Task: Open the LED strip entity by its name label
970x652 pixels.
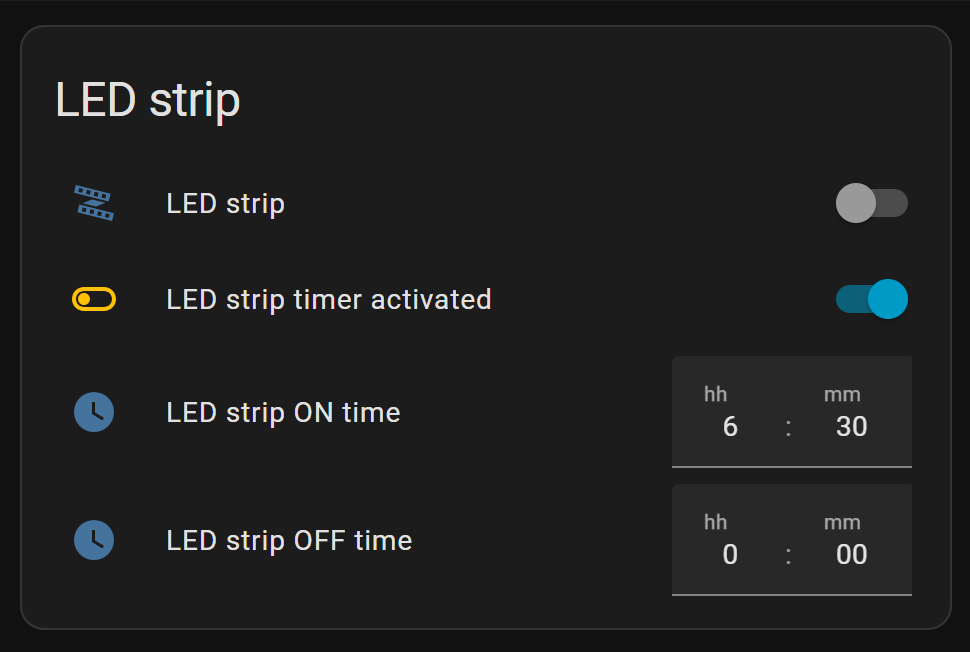Action: [225, 203]
